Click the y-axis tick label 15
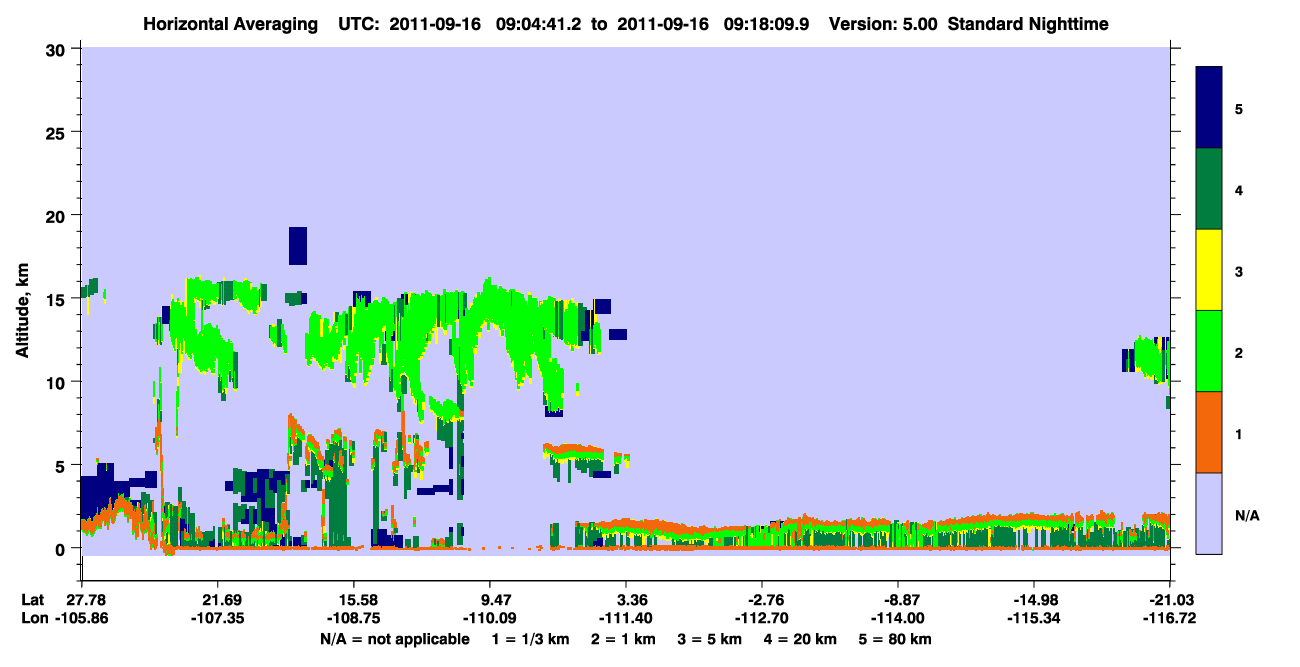 pos(58,299)
